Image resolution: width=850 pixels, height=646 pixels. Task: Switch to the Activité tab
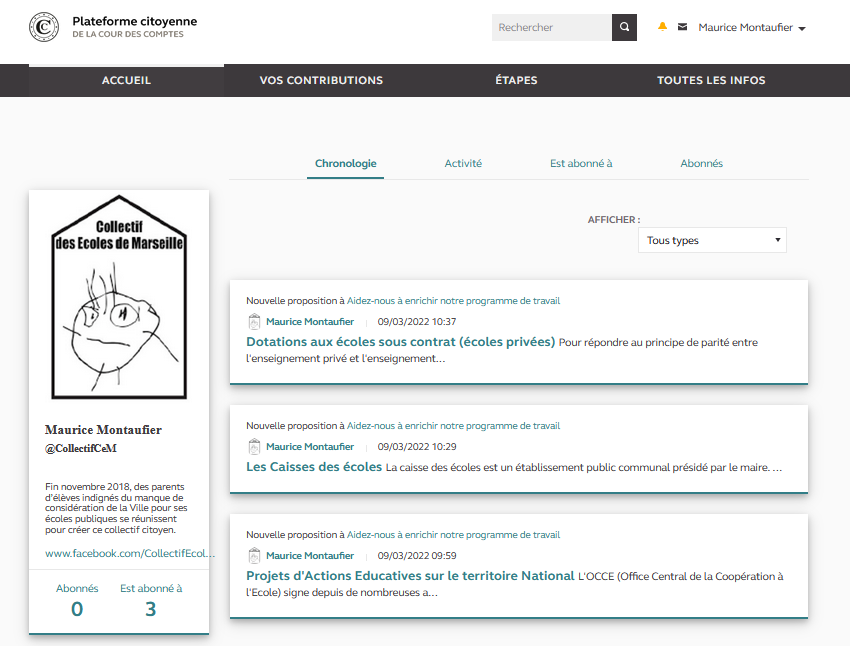(x=463, y=163)
